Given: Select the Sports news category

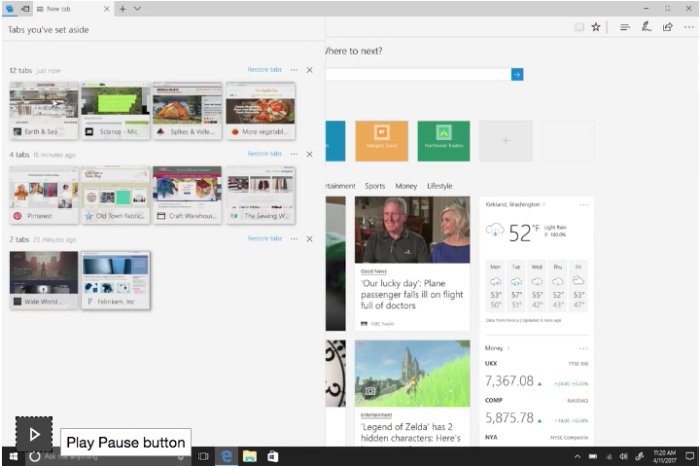Looking at the screenshot, I should click(375, 186).
